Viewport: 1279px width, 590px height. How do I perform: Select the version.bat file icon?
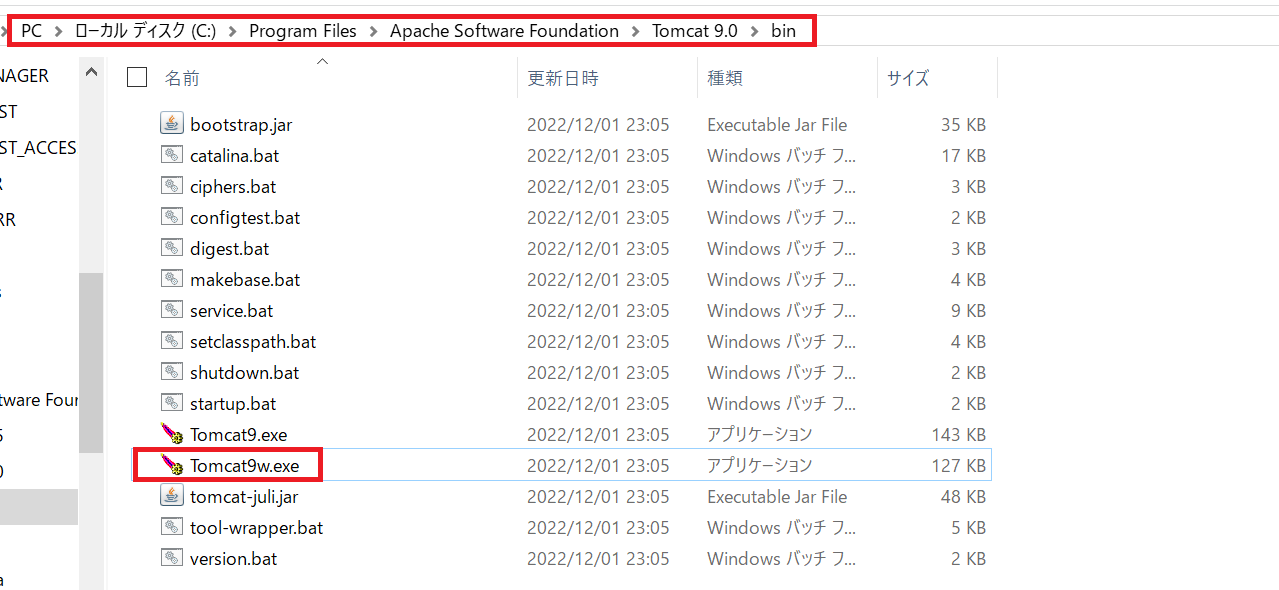click(173, 558)
